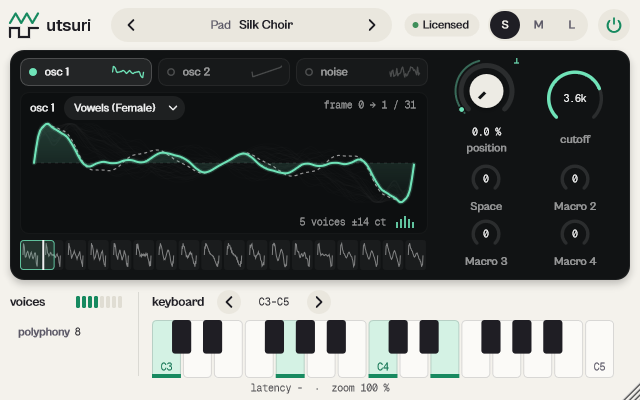
Task: Adjust the cutoff 3.6k knob
Action: coord(575,98)
